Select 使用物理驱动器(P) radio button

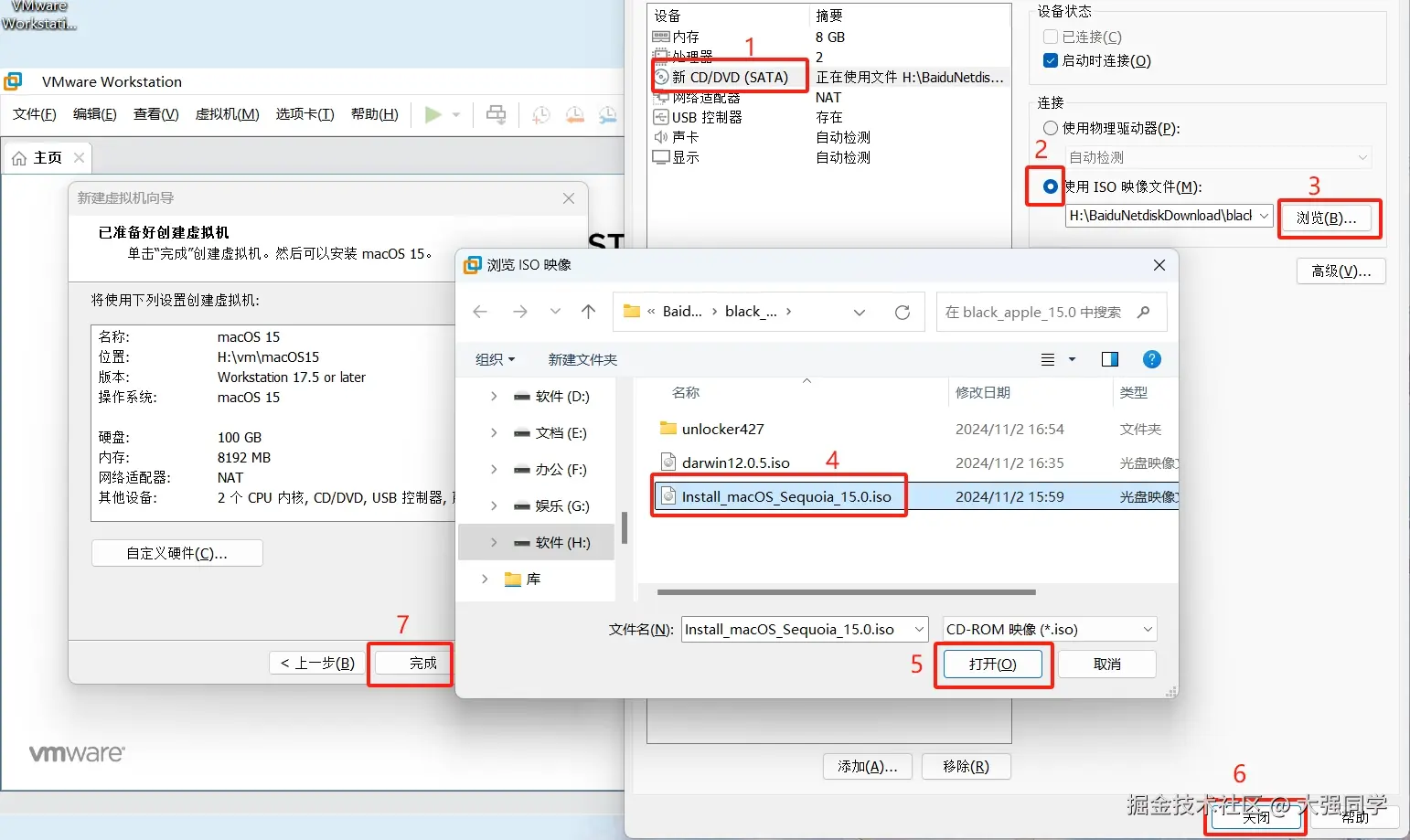(1051, 128)
